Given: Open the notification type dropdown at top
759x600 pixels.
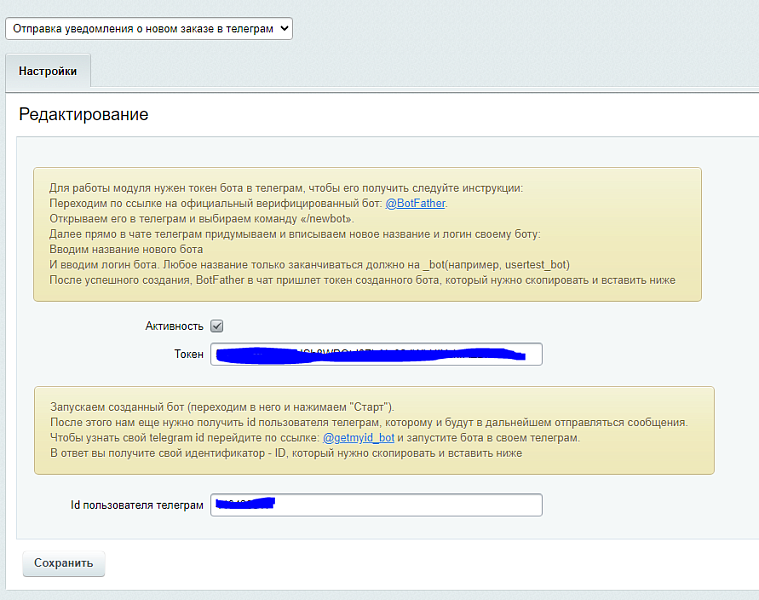Looking at the screenshot, I should [x=149, y=29].
